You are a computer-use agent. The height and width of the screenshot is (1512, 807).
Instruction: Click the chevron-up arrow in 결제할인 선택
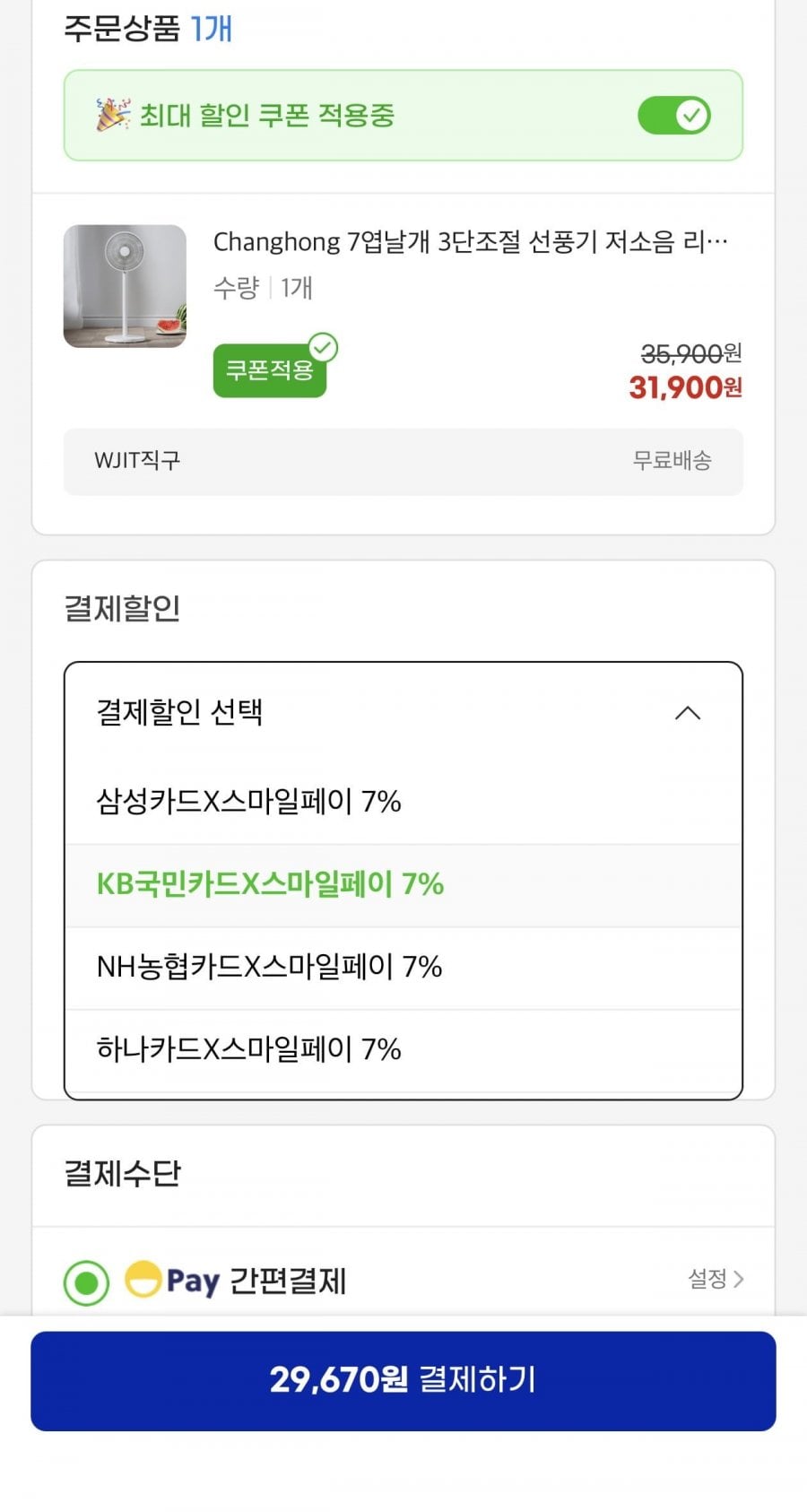(688, 713)
